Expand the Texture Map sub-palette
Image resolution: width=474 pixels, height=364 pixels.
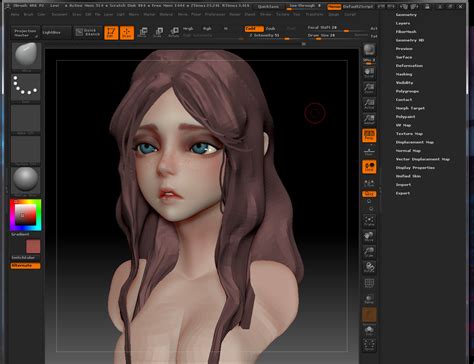coord(409,134)
